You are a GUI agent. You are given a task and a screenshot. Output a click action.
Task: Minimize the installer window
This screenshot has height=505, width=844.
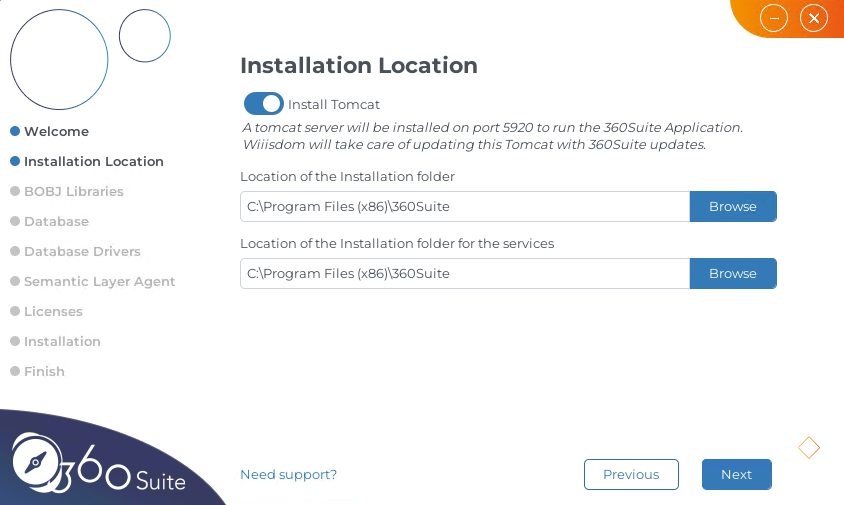774,18
